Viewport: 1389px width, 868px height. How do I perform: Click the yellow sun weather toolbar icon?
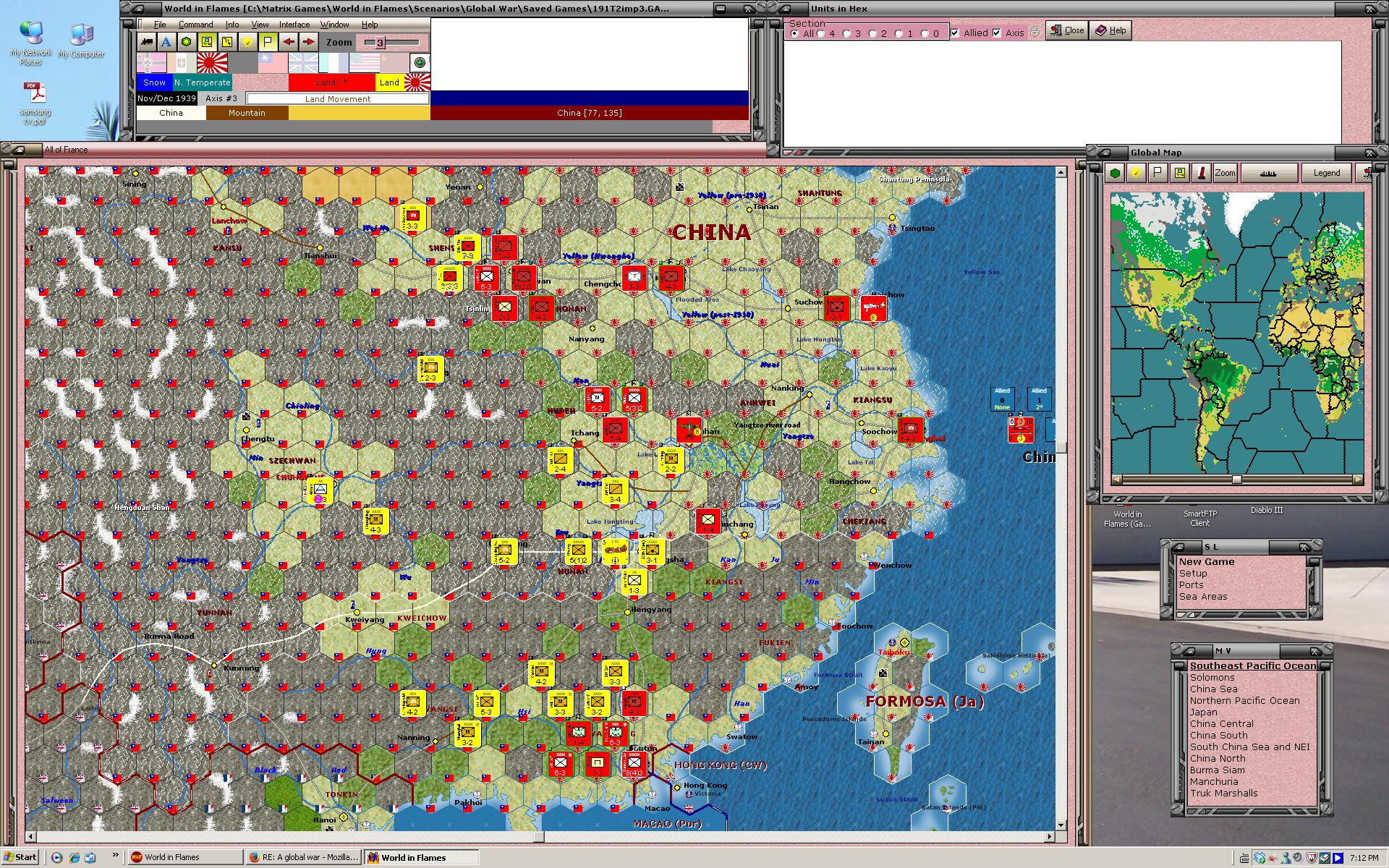click(x=247, y=42)
